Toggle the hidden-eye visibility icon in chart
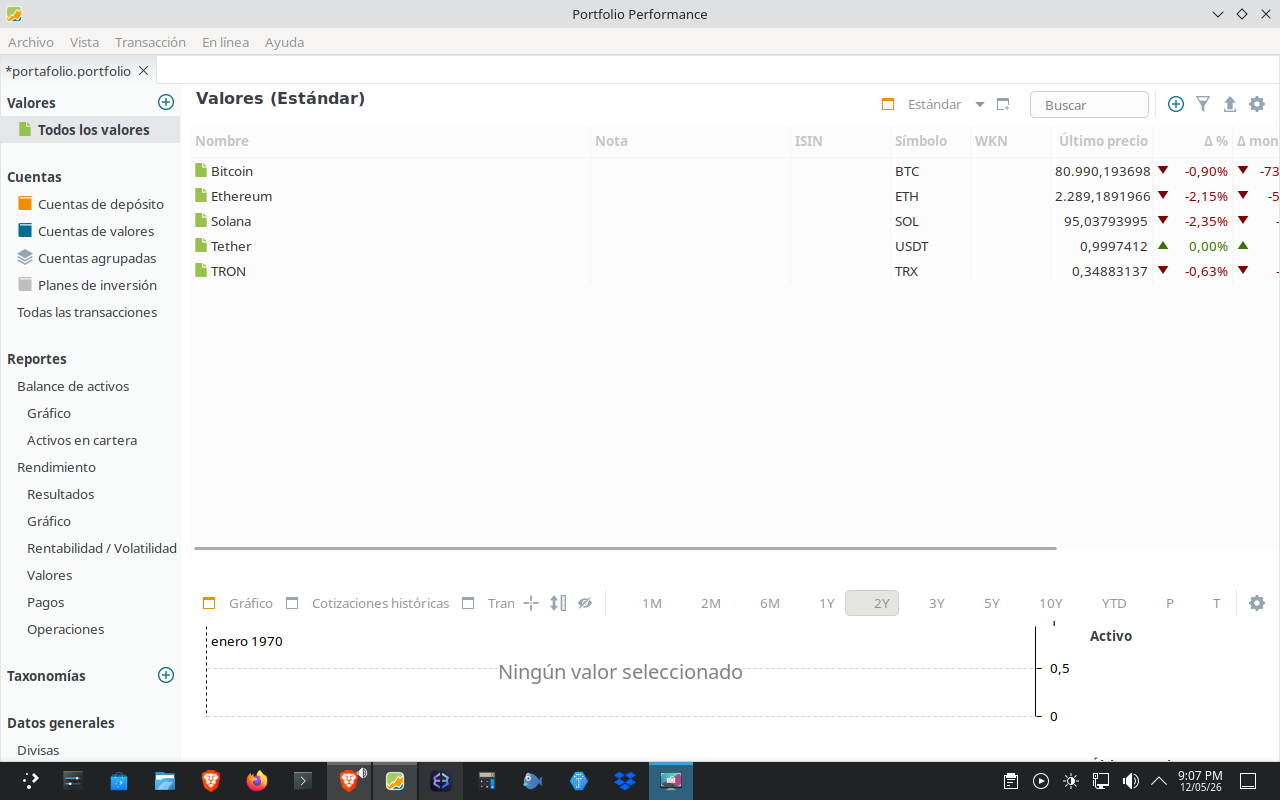Image resolution: width=1280 pixels, height=800 pixels. pyautogui.click(x=585, y=603)
